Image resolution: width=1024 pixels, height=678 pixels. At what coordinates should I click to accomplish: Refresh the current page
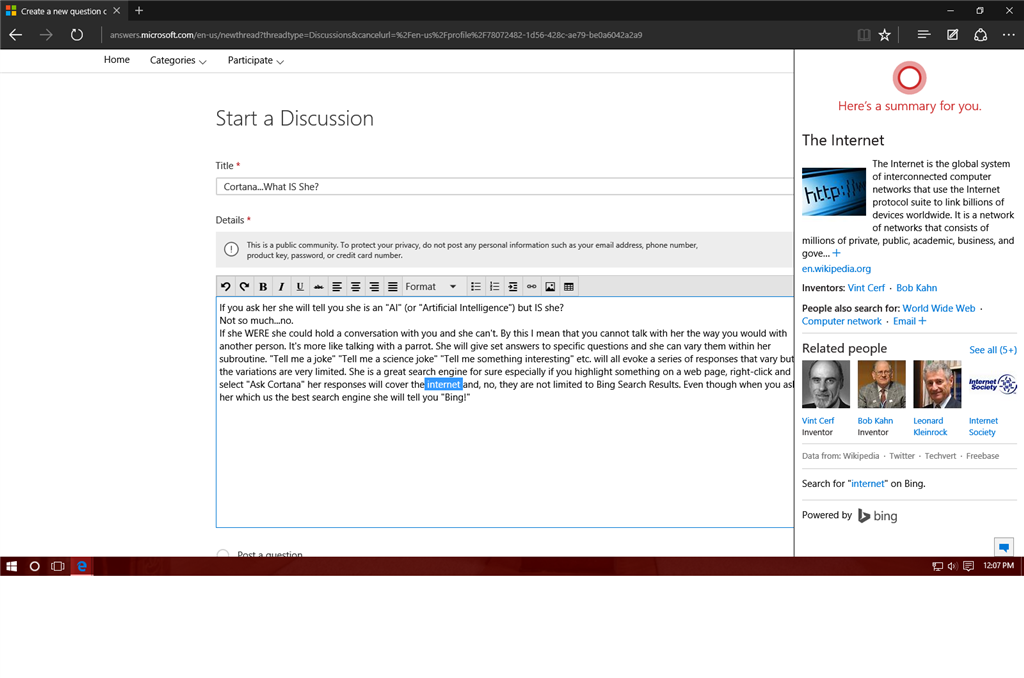click(76, 35)
